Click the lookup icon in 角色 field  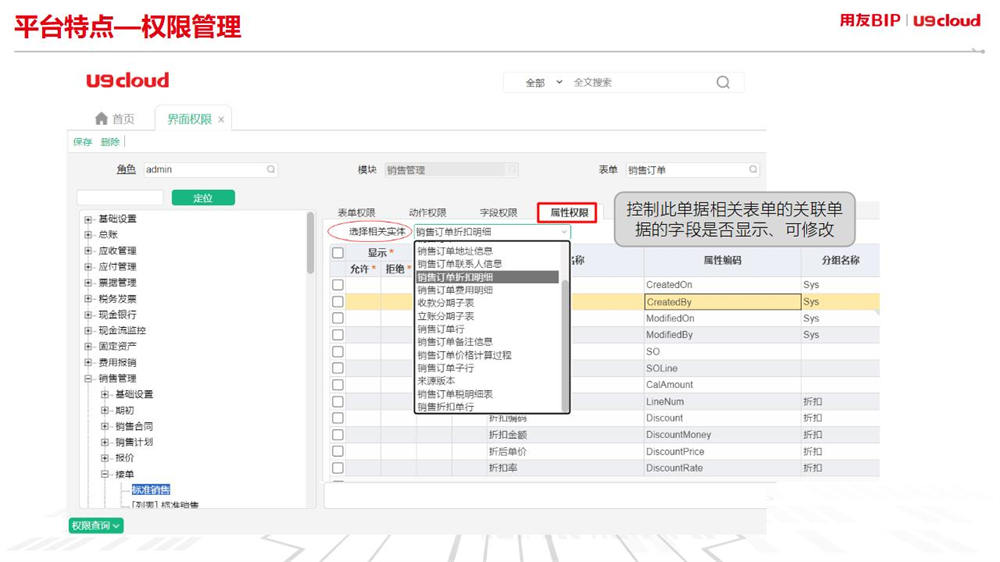271,169
